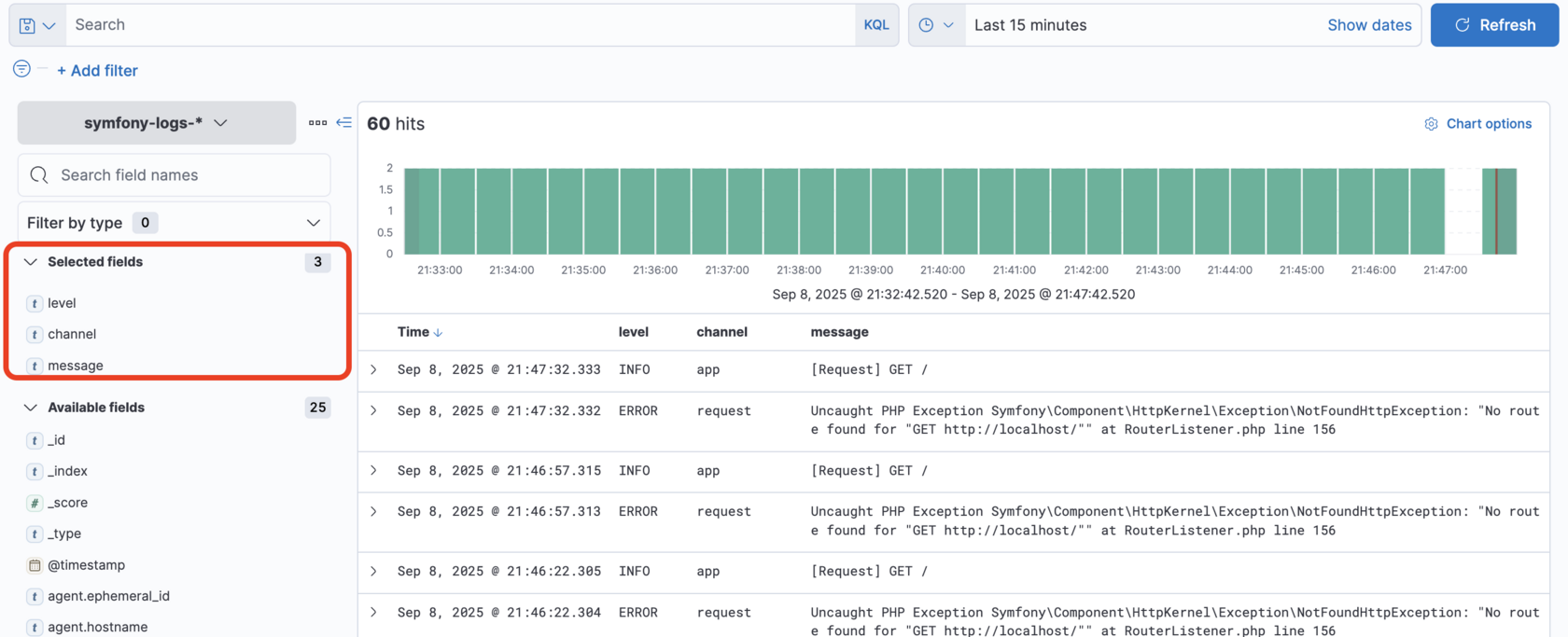1568x637 pixels.
Task: Click the Show dates link
Action: (x=1368, y=25)
